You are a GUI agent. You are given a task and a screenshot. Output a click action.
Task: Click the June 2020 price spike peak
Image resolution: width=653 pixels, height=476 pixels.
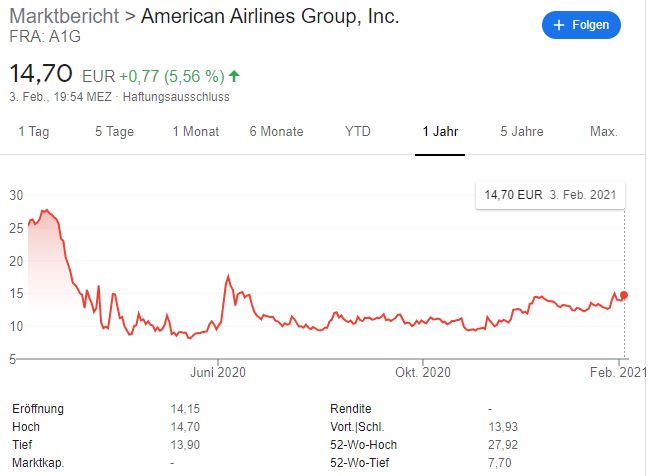coord(228,276)
